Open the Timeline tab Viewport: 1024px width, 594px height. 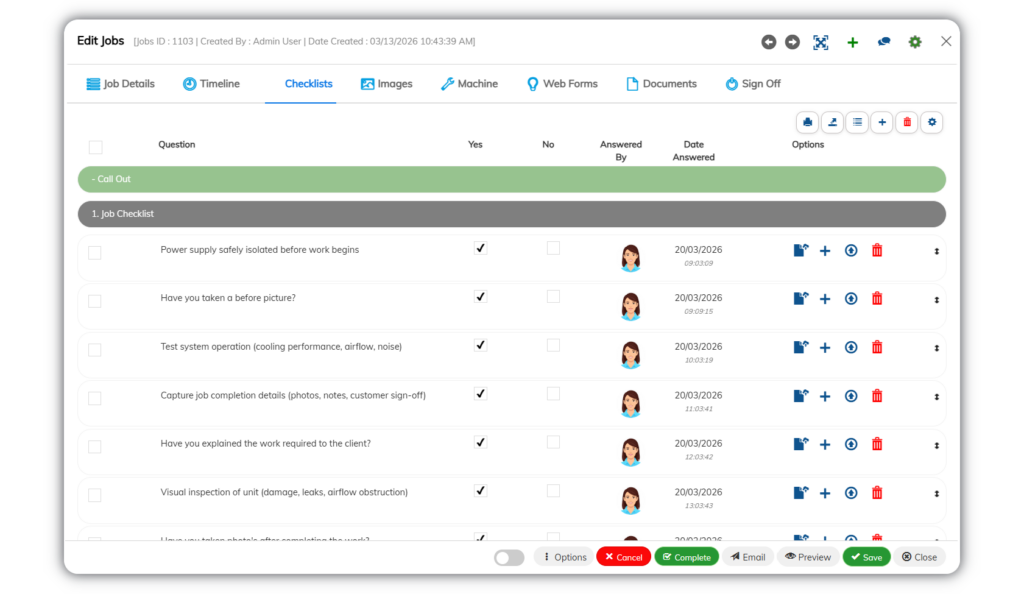211,84
